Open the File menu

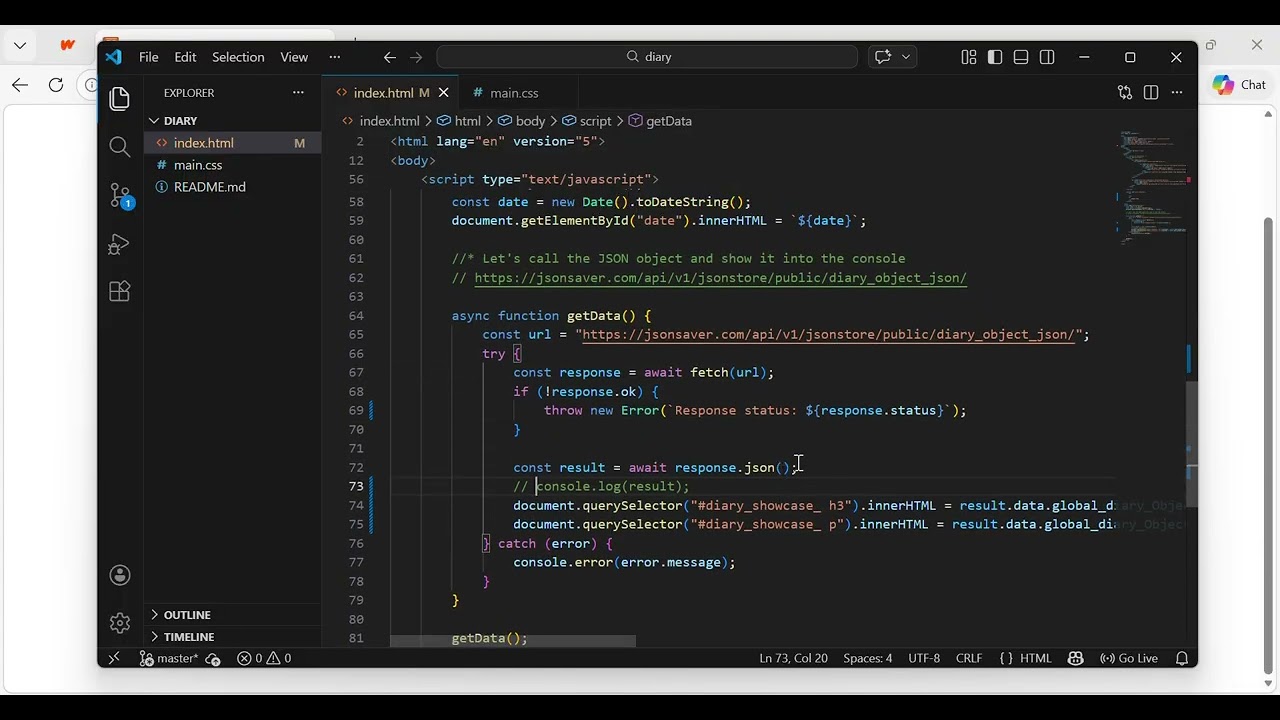click(x=149, y=57)
